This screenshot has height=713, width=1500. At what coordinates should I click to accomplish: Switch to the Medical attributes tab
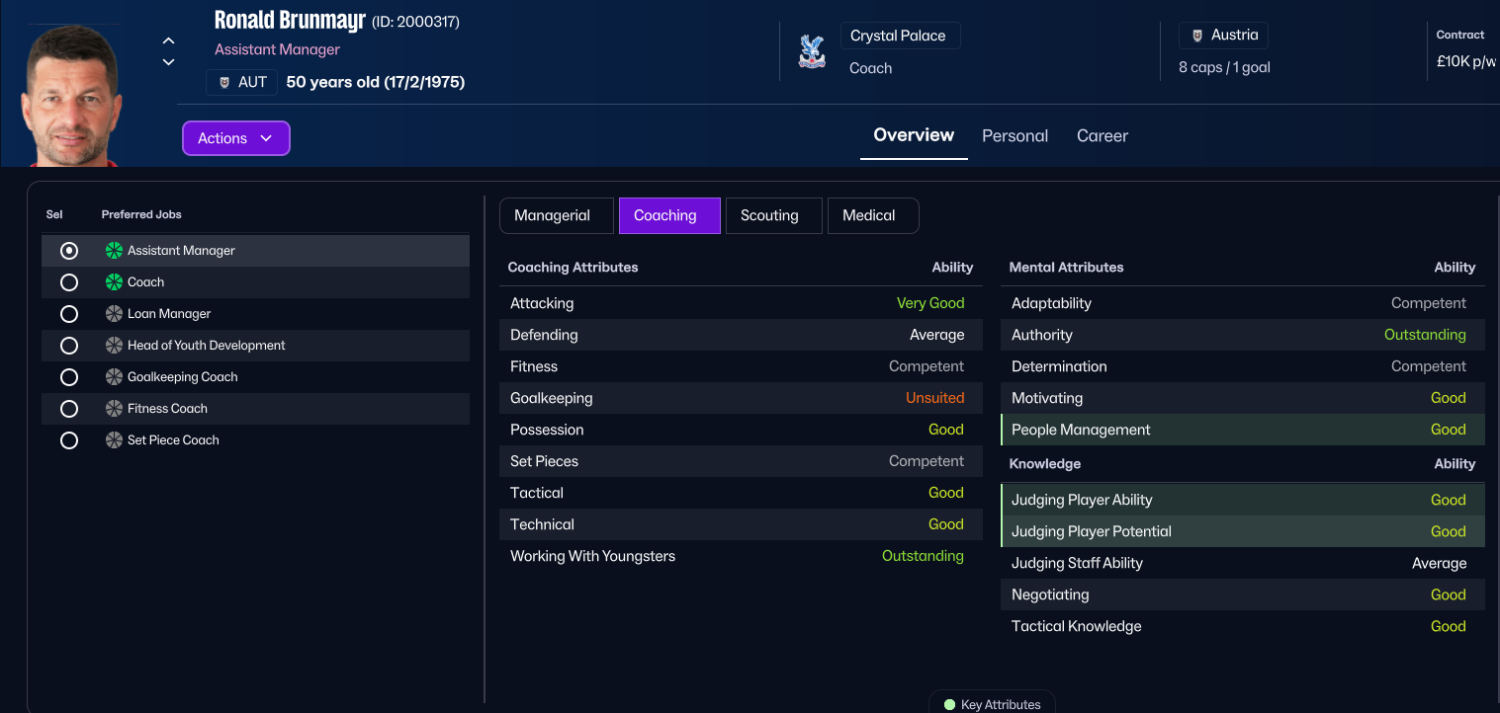[869, 215]
